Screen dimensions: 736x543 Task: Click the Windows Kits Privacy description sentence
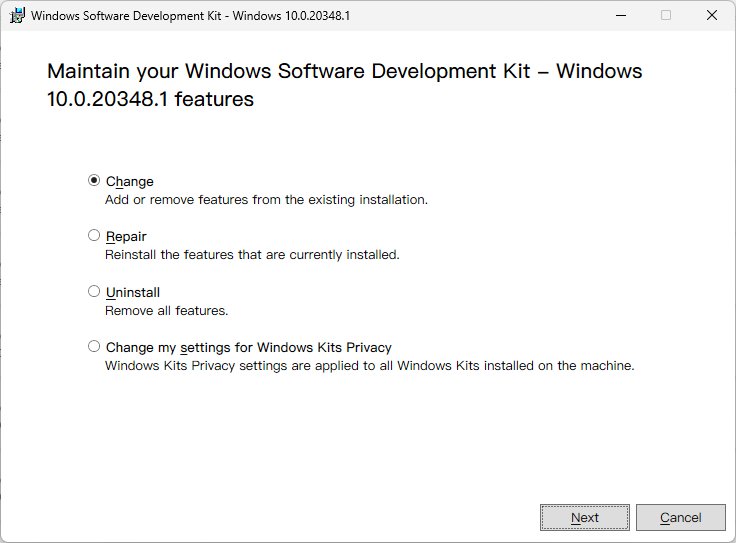tap(370, 366)
